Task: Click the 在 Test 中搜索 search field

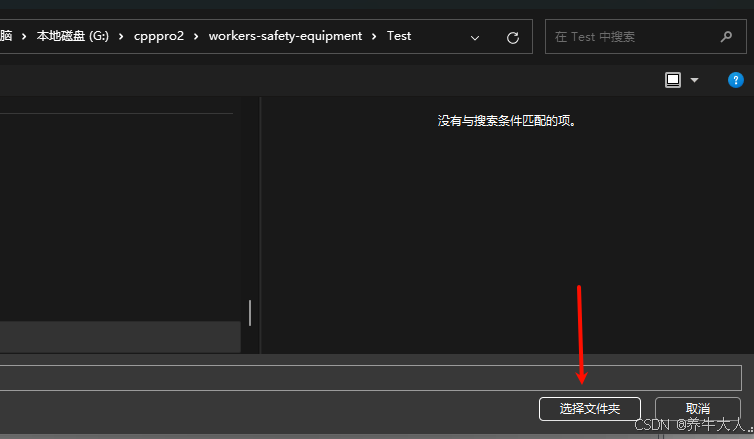Action: pyautogui.click(x=645, y=37)
